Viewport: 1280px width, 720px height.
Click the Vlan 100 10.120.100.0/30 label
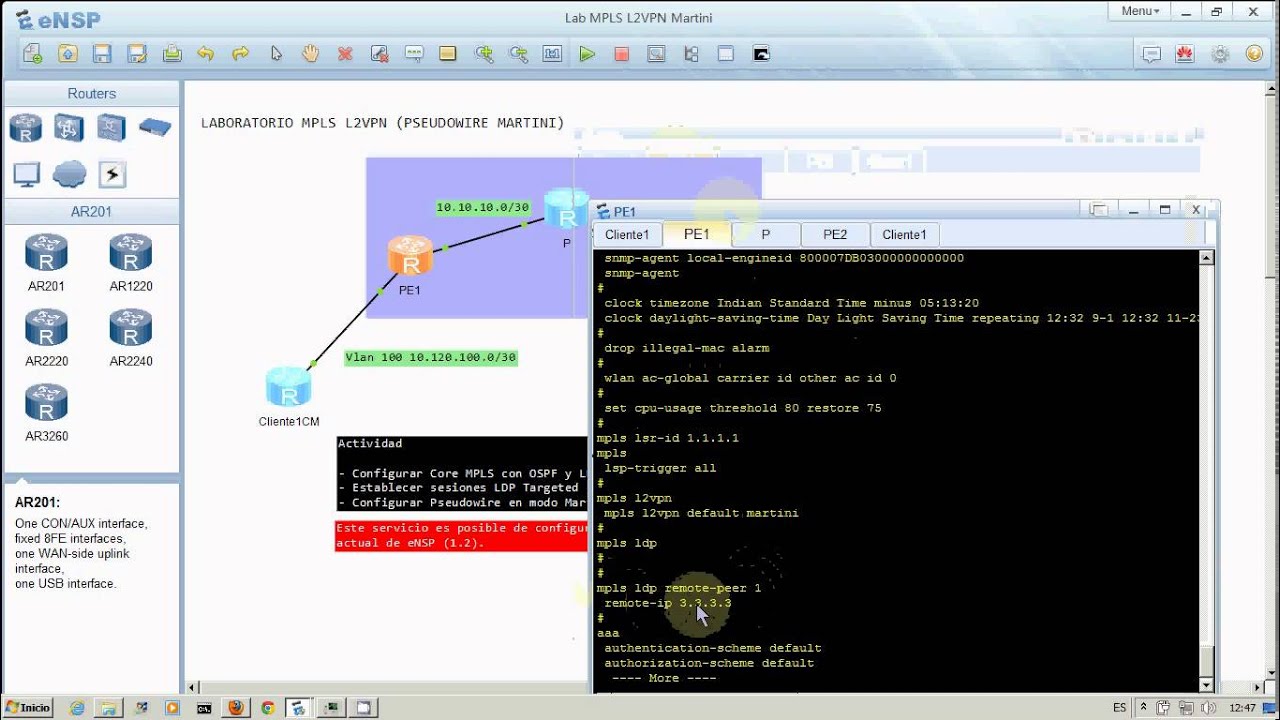click(x=431, y=357)
